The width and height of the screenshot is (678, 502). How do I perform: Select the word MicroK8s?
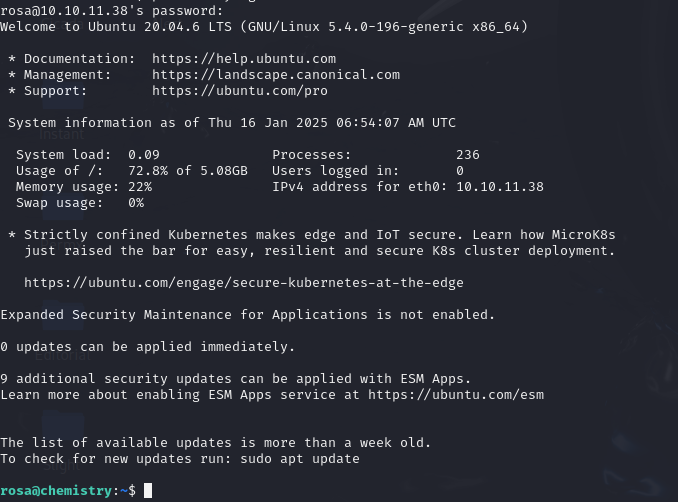(583, 235)
